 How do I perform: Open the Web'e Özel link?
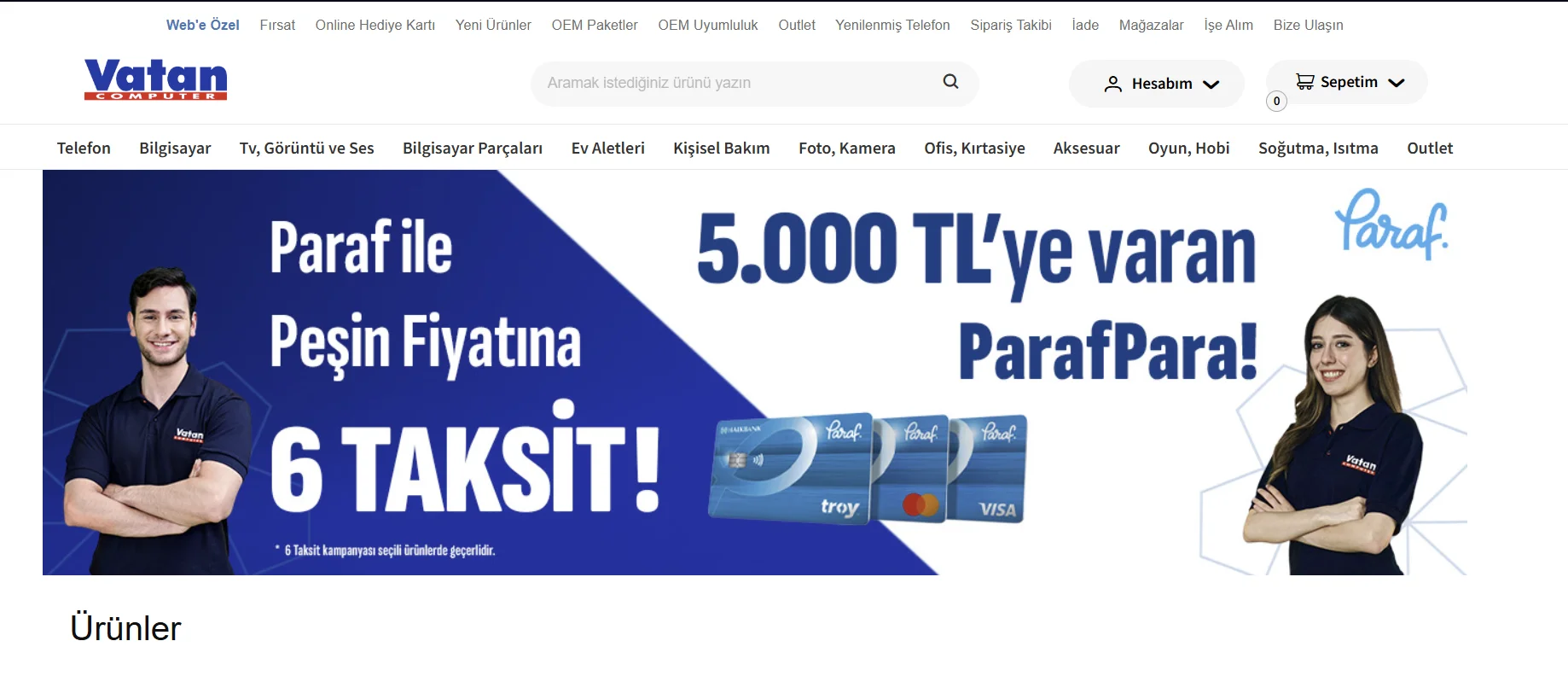[x=203, y=25]
